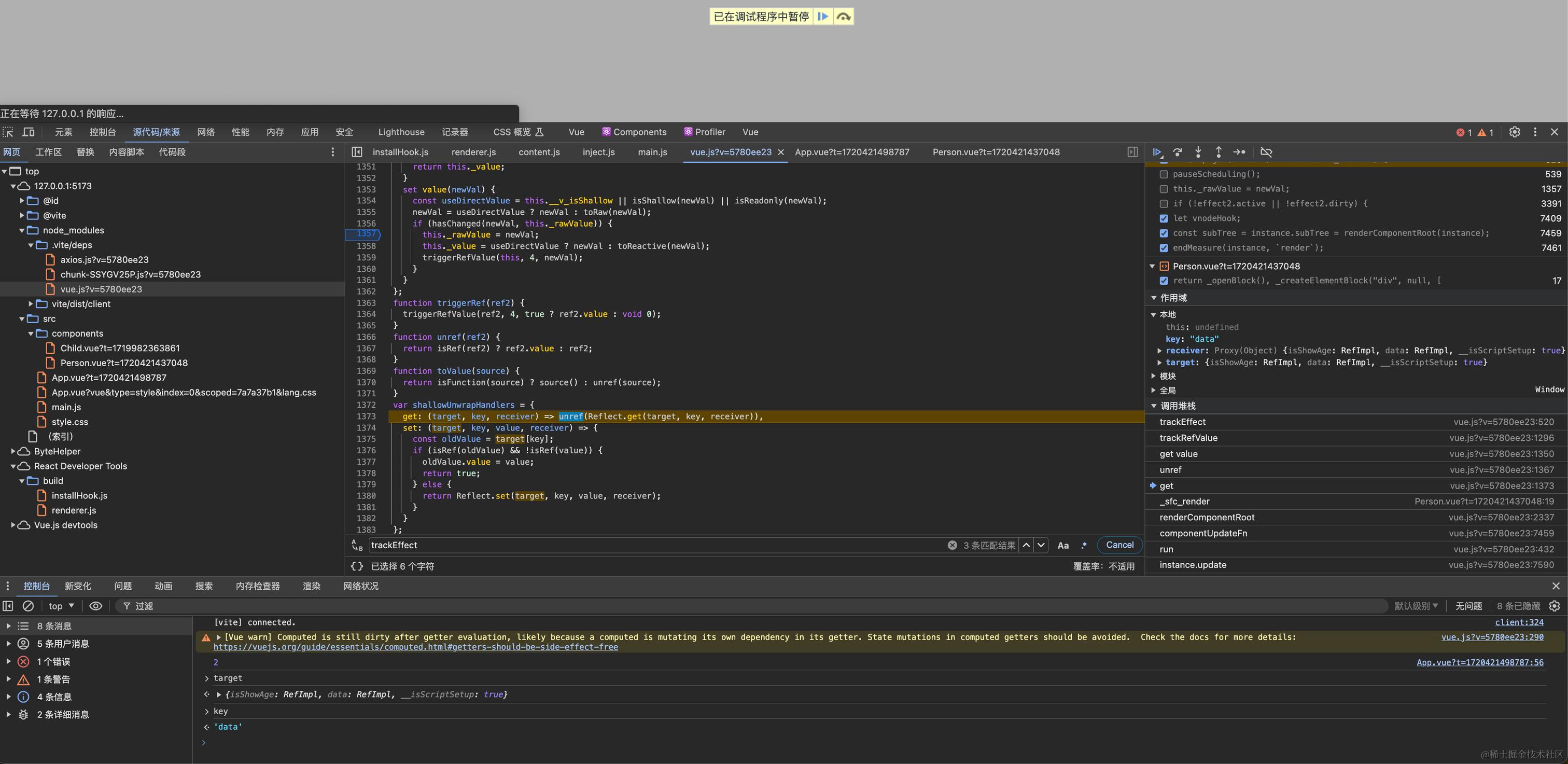
Task: Click deactivate breakpoints icon
Action: point(1266,152)
